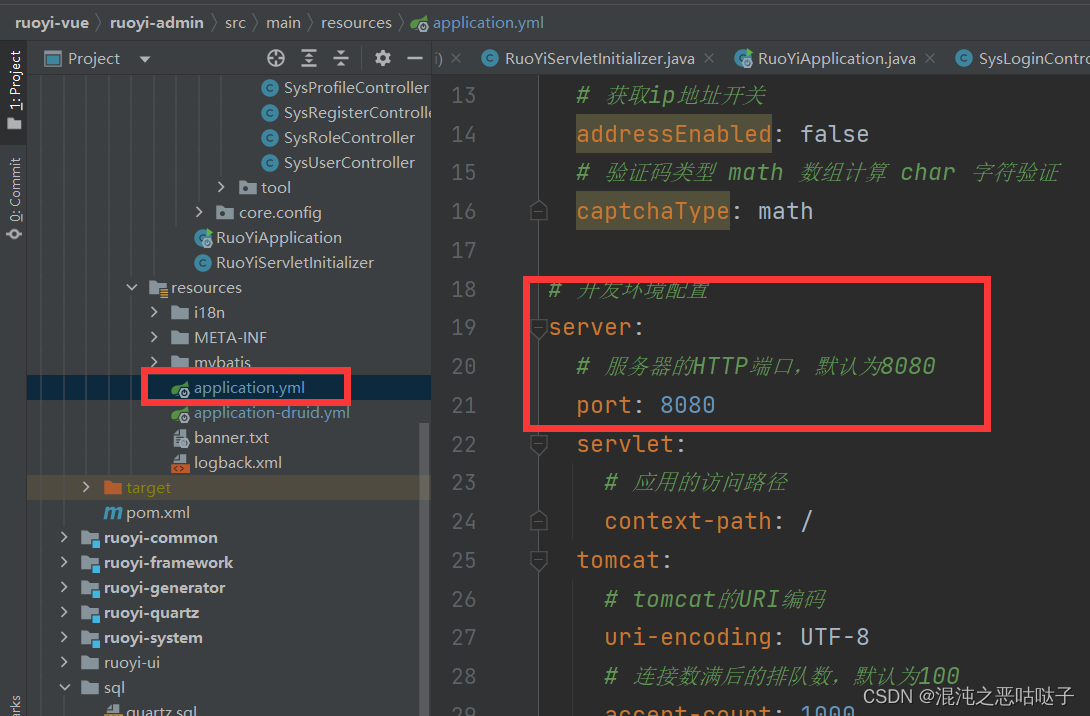This screenshot has width=1090, height=716.
Task: Open the Project view dropdown arrow
Action: (x=145, y=59)
